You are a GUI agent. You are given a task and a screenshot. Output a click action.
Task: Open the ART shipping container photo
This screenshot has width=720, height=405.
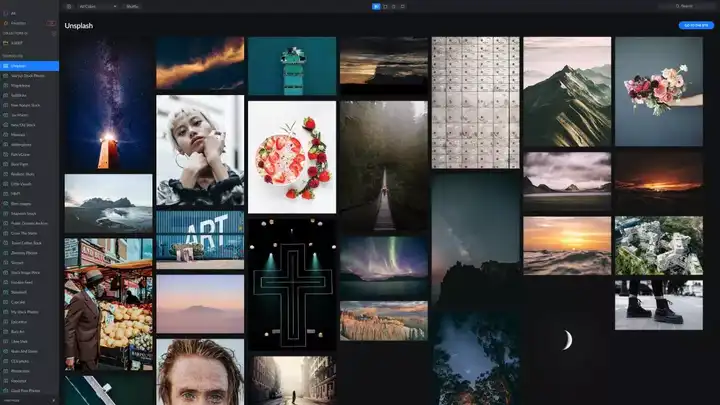click(200, 240)
